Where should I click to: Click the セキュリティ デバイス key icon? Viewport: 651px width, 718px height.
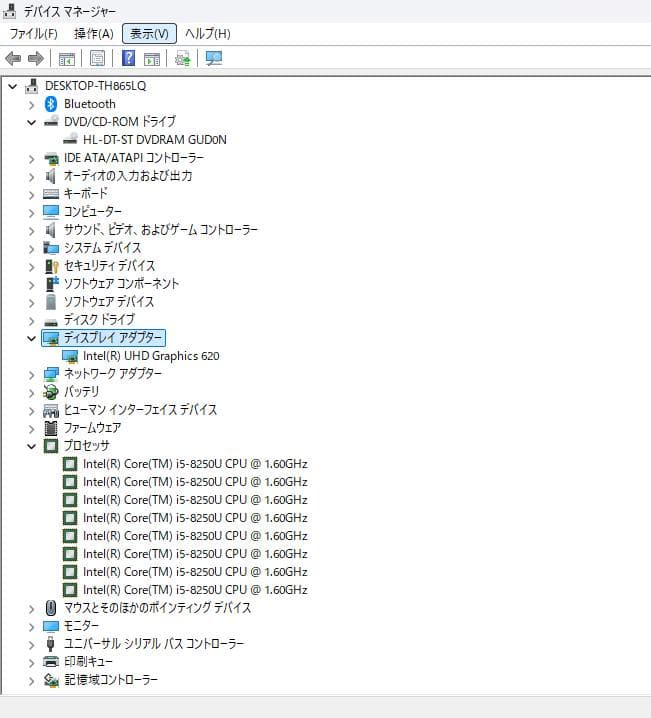51,266
